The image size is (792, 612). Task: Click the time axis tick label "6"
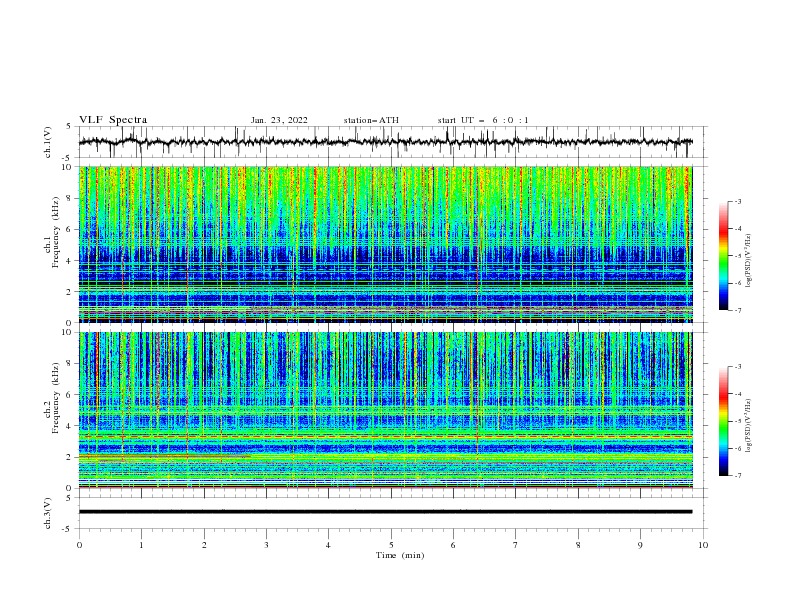pyautogui.click(x=453, y=545)
